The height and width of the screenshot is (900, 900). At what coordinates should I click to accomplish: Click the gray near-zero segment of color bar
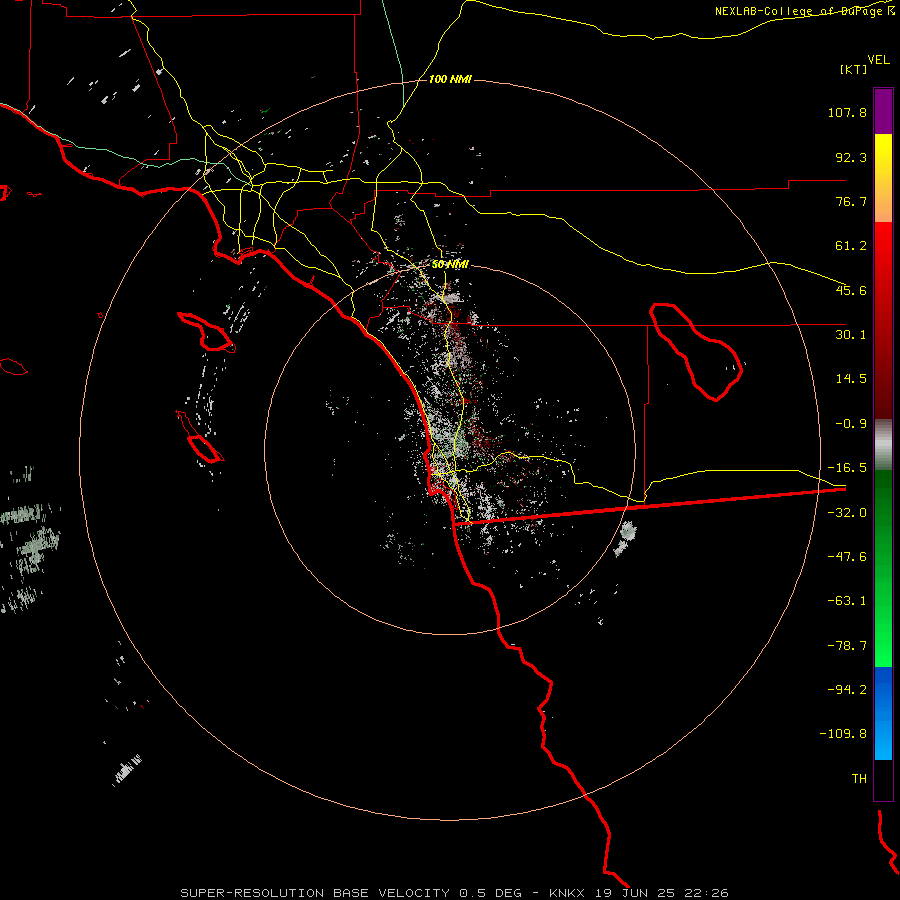point(883,445)
